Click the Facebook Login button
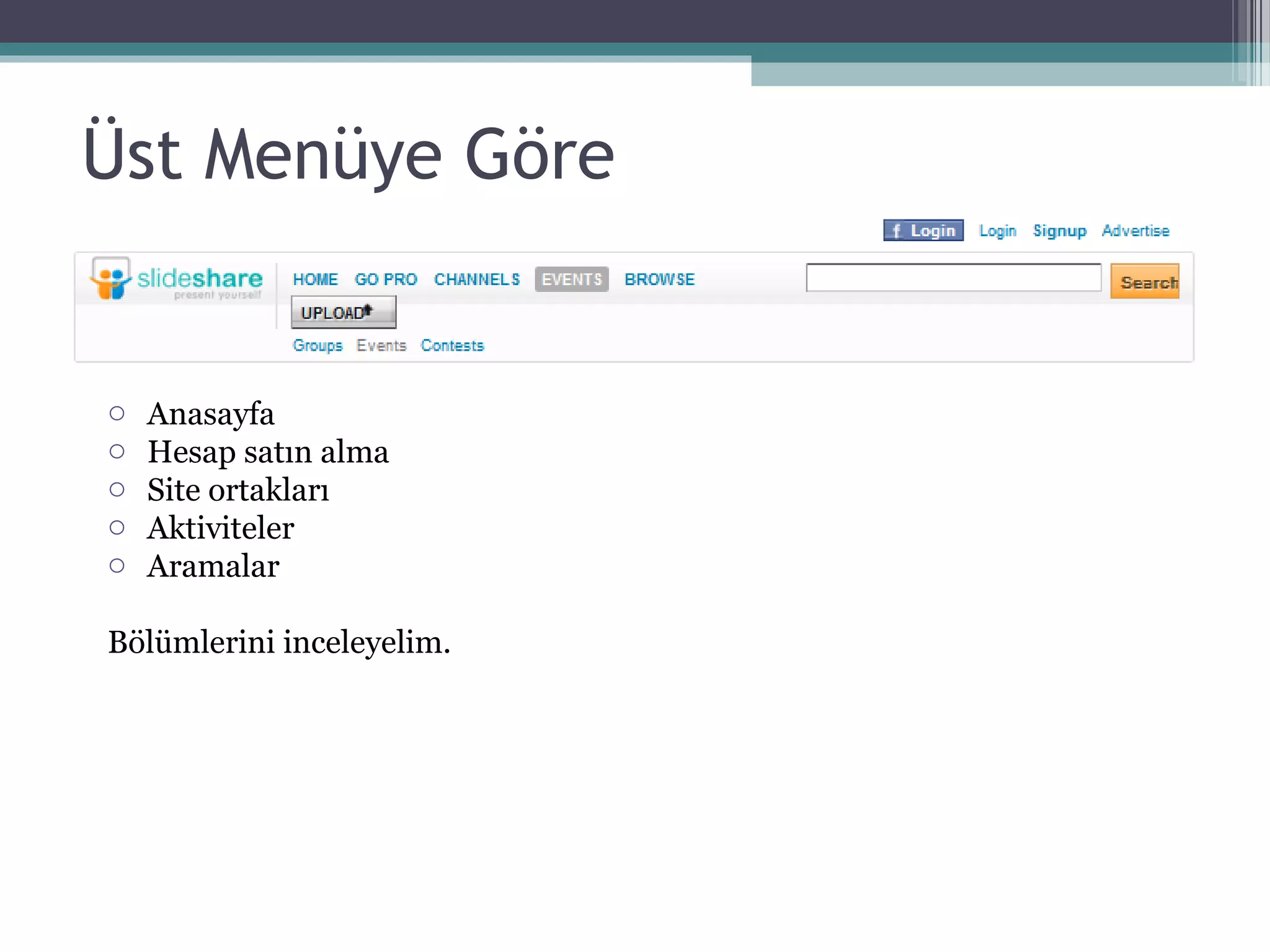1270x952 pixels. click(x=923, y=231)
